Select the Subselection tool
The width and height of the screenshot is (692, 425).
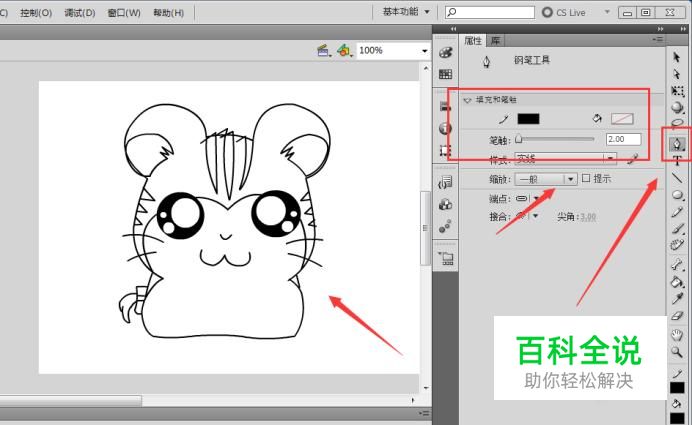coord(677,74)
